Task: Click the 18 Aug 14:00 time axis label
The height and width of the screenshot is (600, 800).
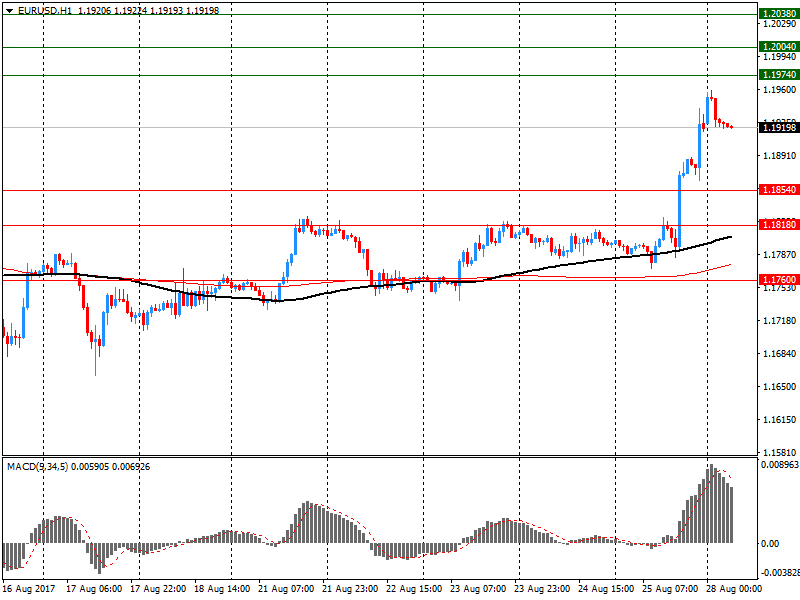Action: click(222, 589)
